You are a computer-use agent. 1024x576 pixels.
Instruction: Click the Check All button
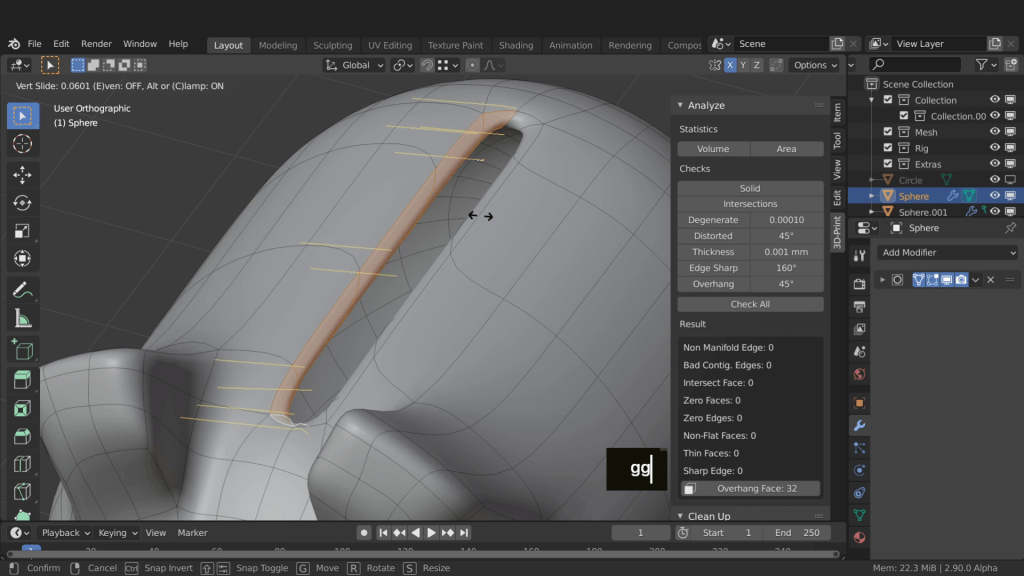click(750, 304)
